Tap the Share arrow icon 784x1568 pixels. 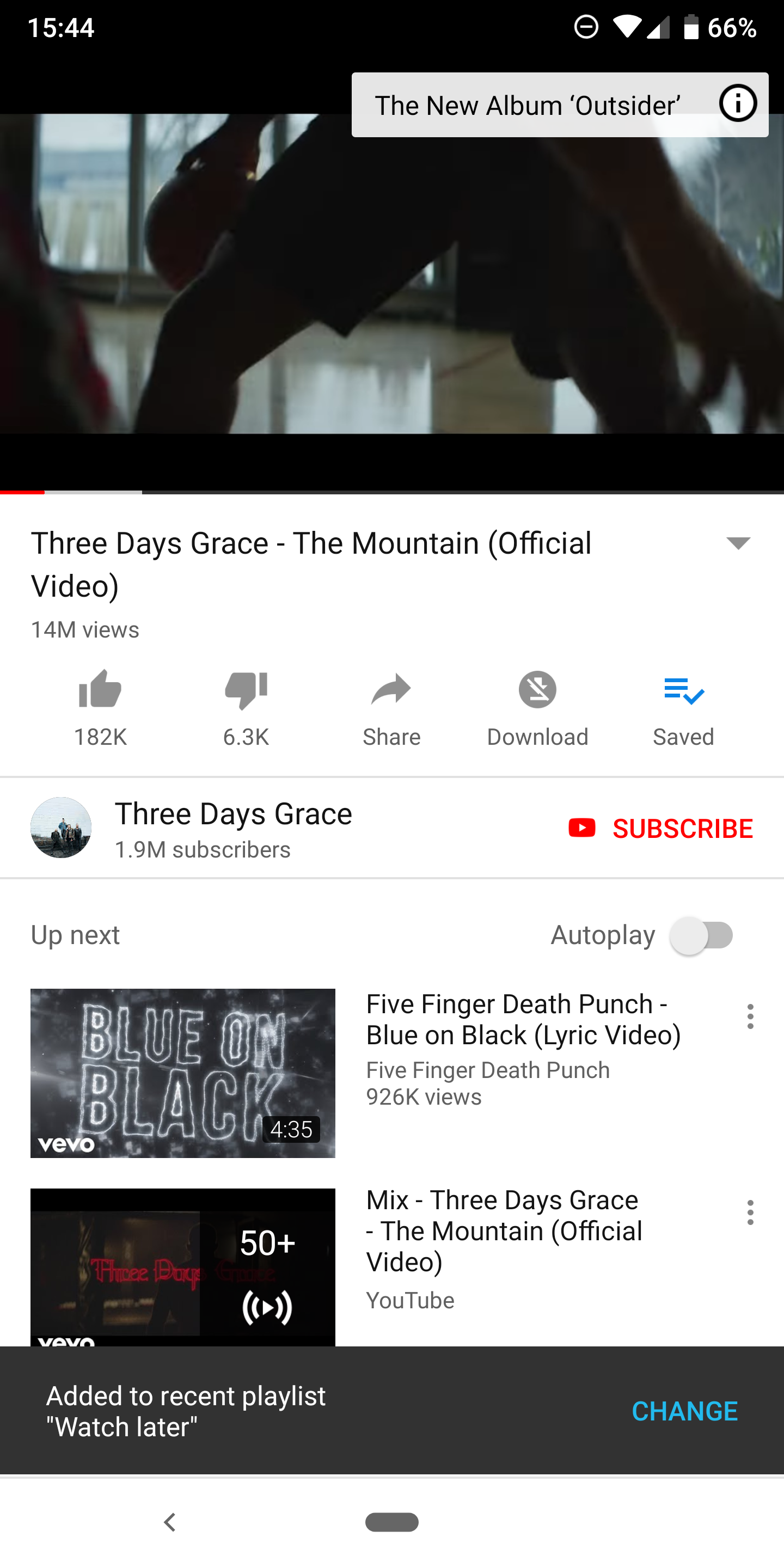tap(391, 689)
